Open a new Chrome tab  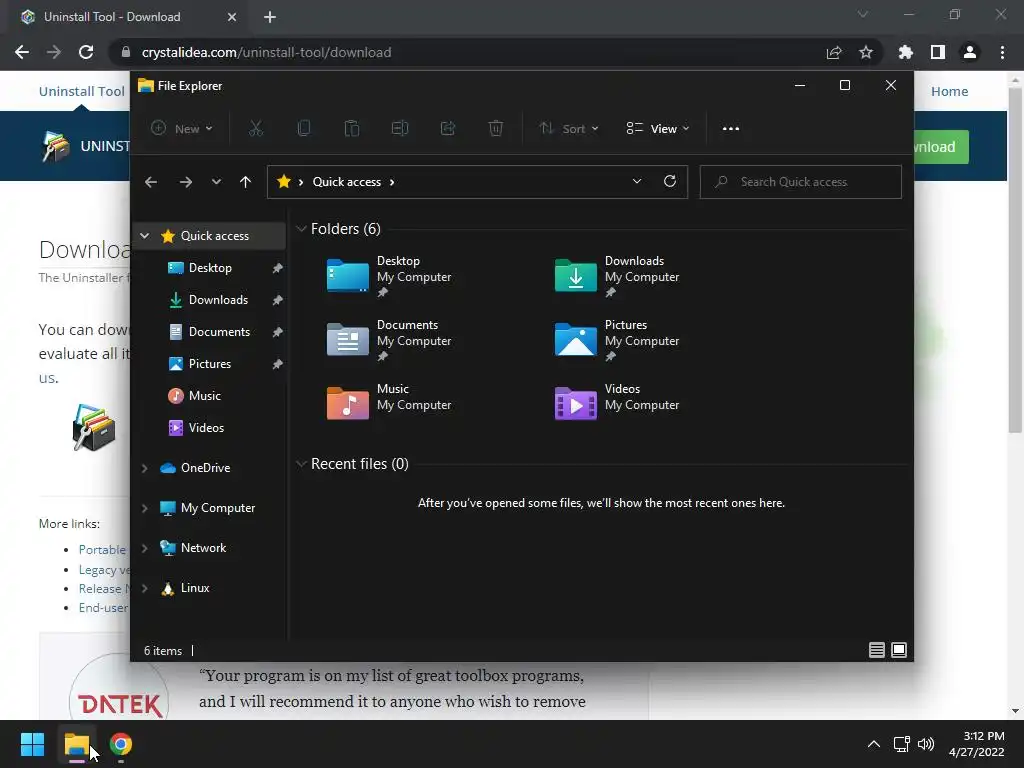coord(270,17)
